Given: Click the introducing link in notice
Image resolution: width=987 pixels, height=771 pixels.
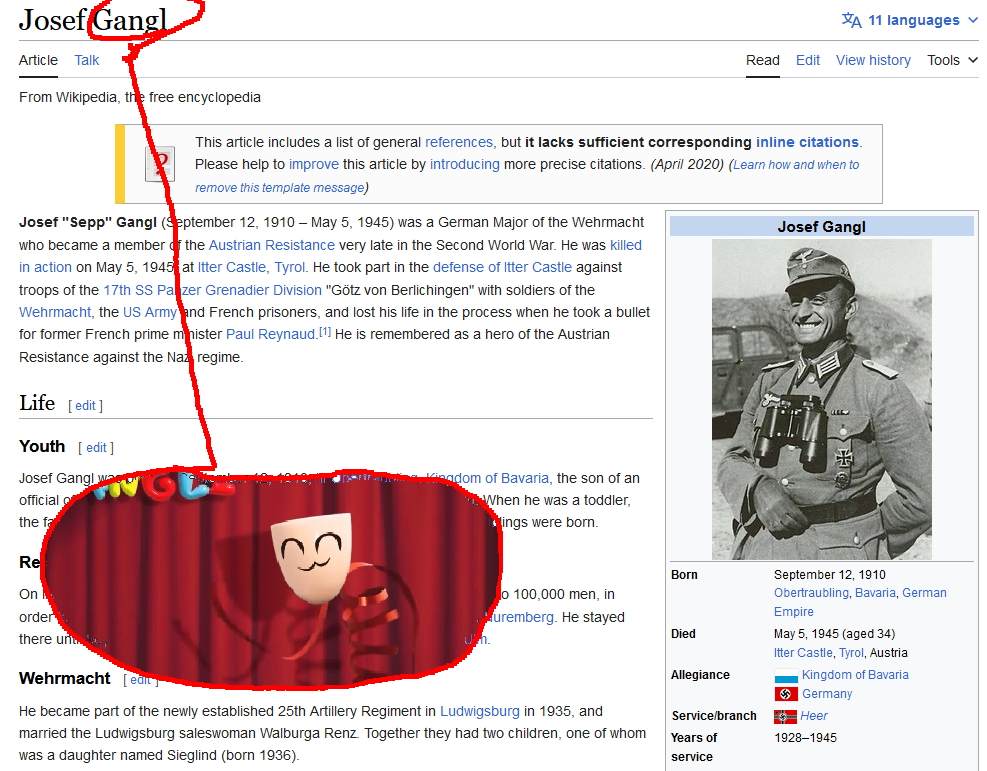Looking at the screenshot, I should pyautogui.click(x=465, y=164).
